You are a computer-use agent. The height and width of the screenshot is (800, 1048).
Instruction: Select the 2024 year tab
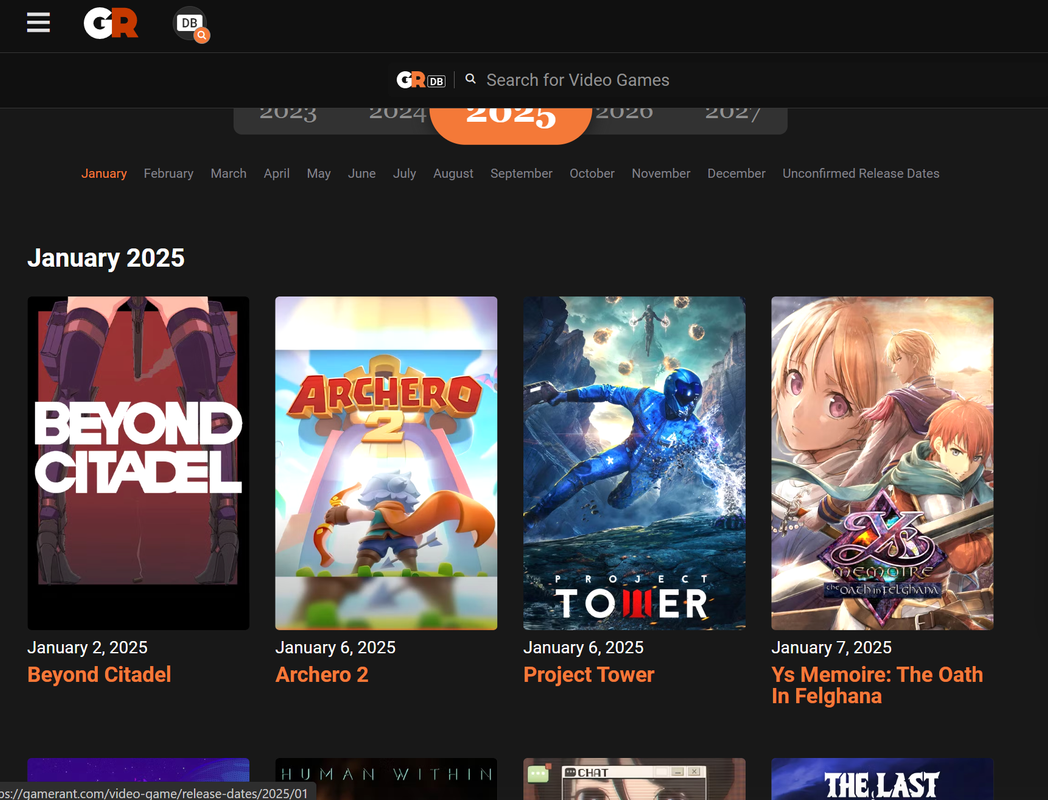pos(398,114)
